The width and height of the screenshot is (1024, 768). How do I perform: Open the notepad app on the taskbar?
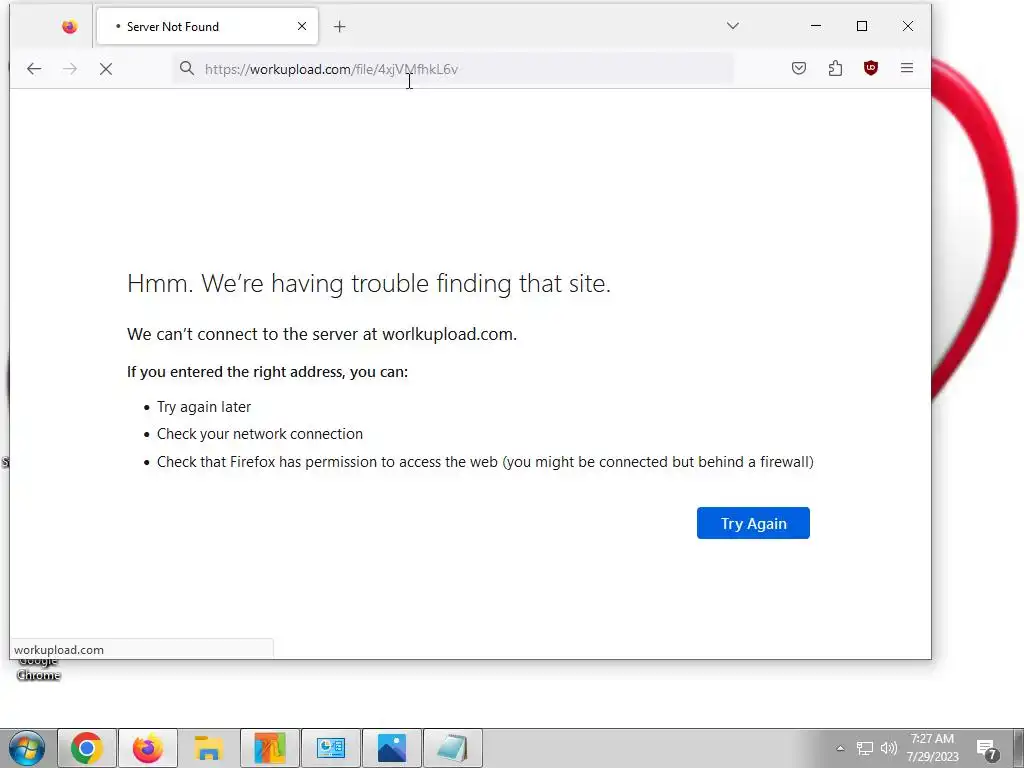coord(453,748)
